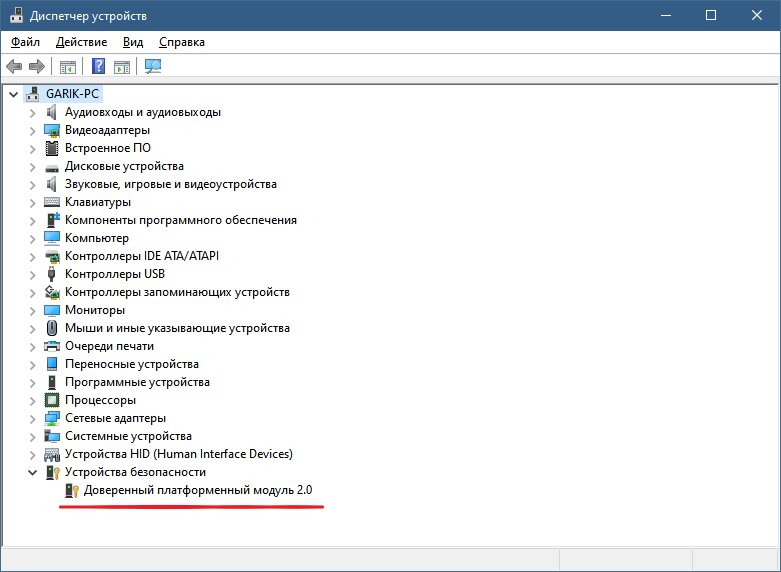Open the Файл menu
Screen dimensions: 781x572
[25, 42]
